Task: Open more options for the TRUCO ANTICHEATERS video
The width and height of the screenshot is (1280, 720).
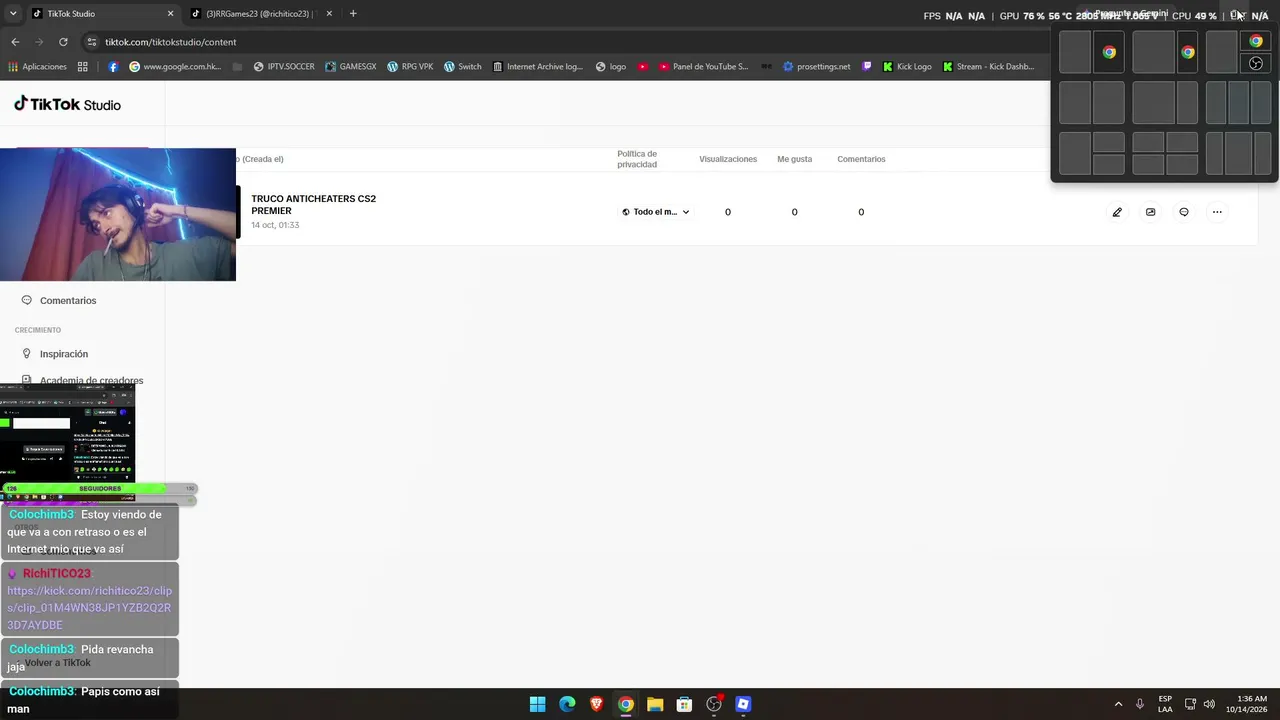Action: (x=1217, y=212)
